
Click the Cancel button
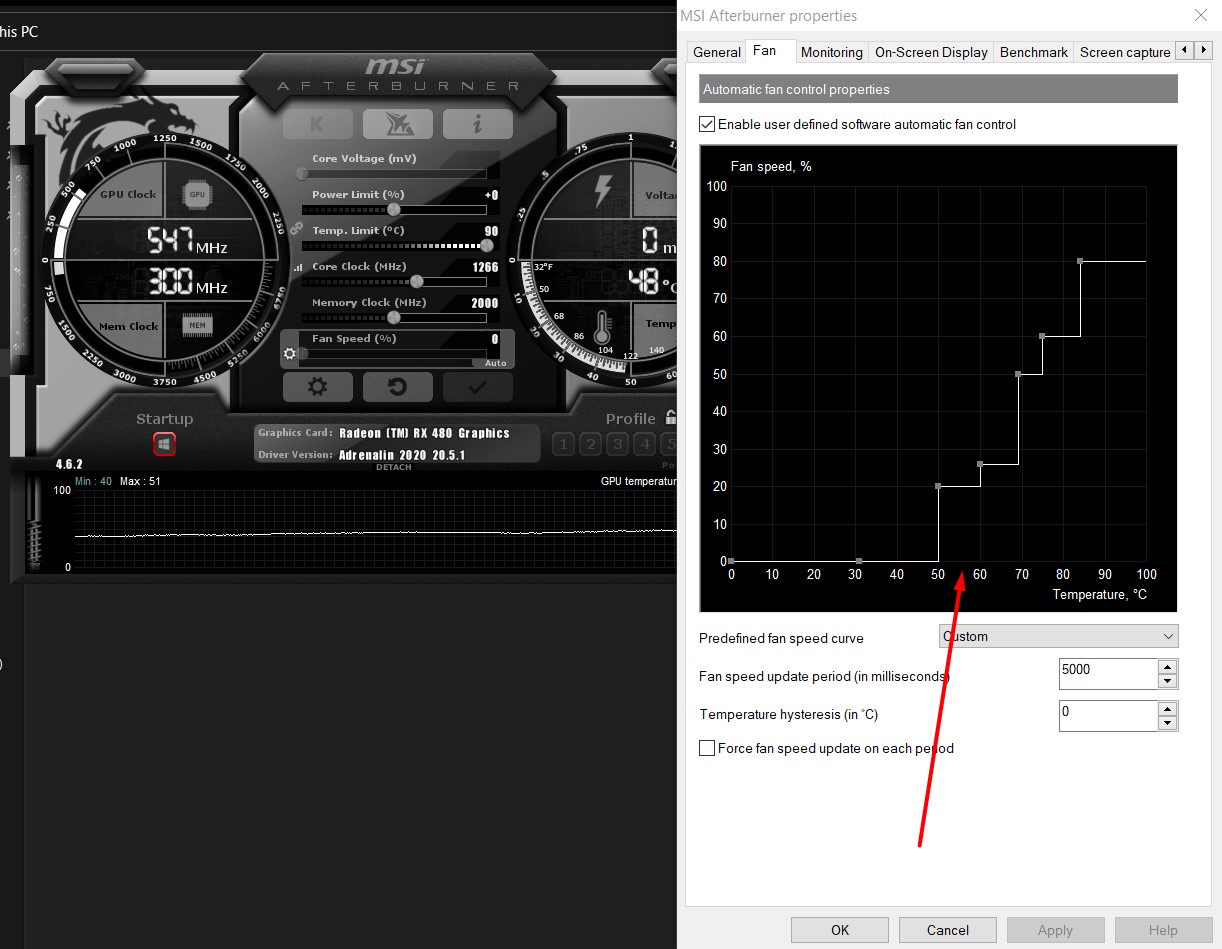pyautogui.click(x=946, y=929)
